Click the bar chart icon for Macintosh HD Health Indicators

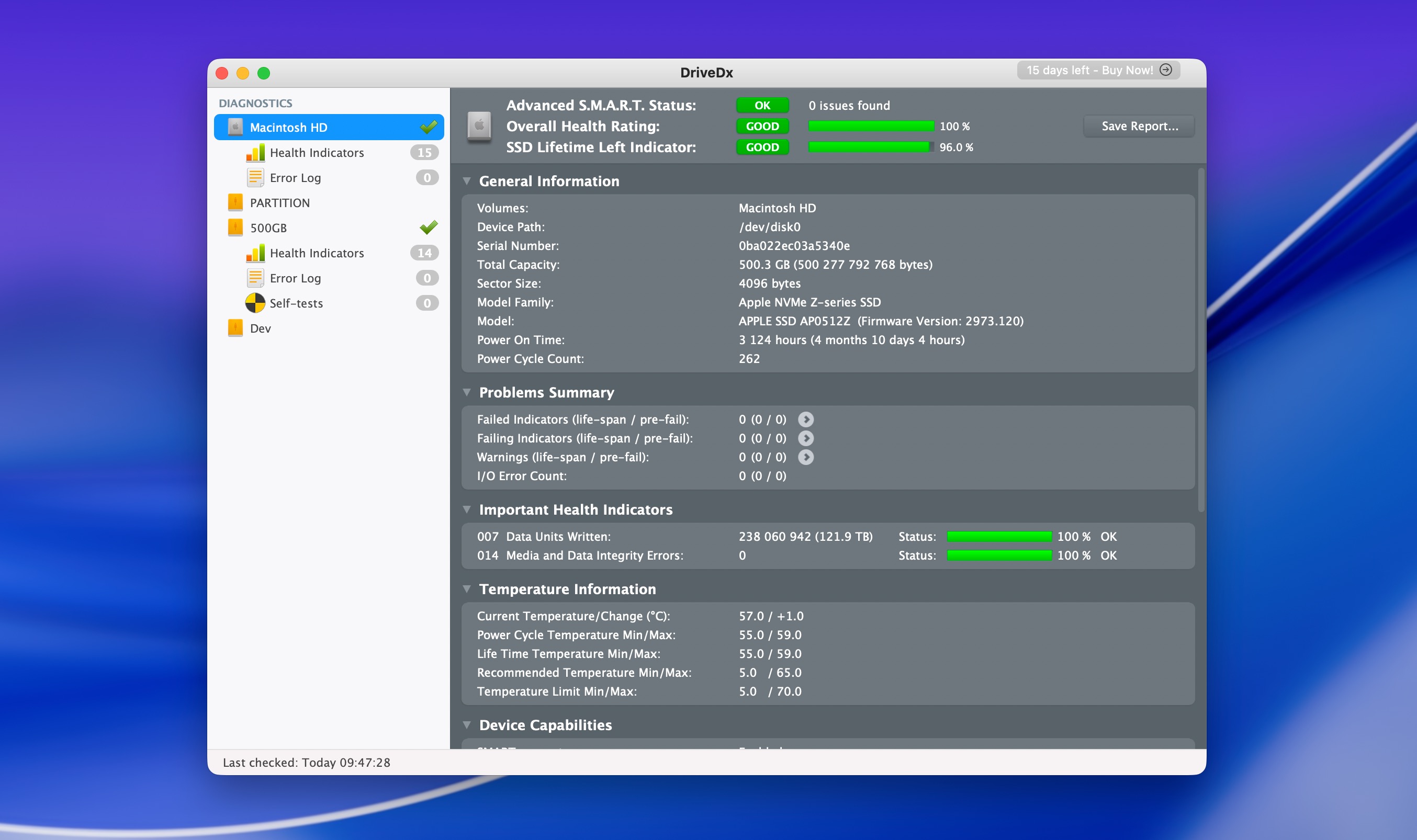(255, 152)
